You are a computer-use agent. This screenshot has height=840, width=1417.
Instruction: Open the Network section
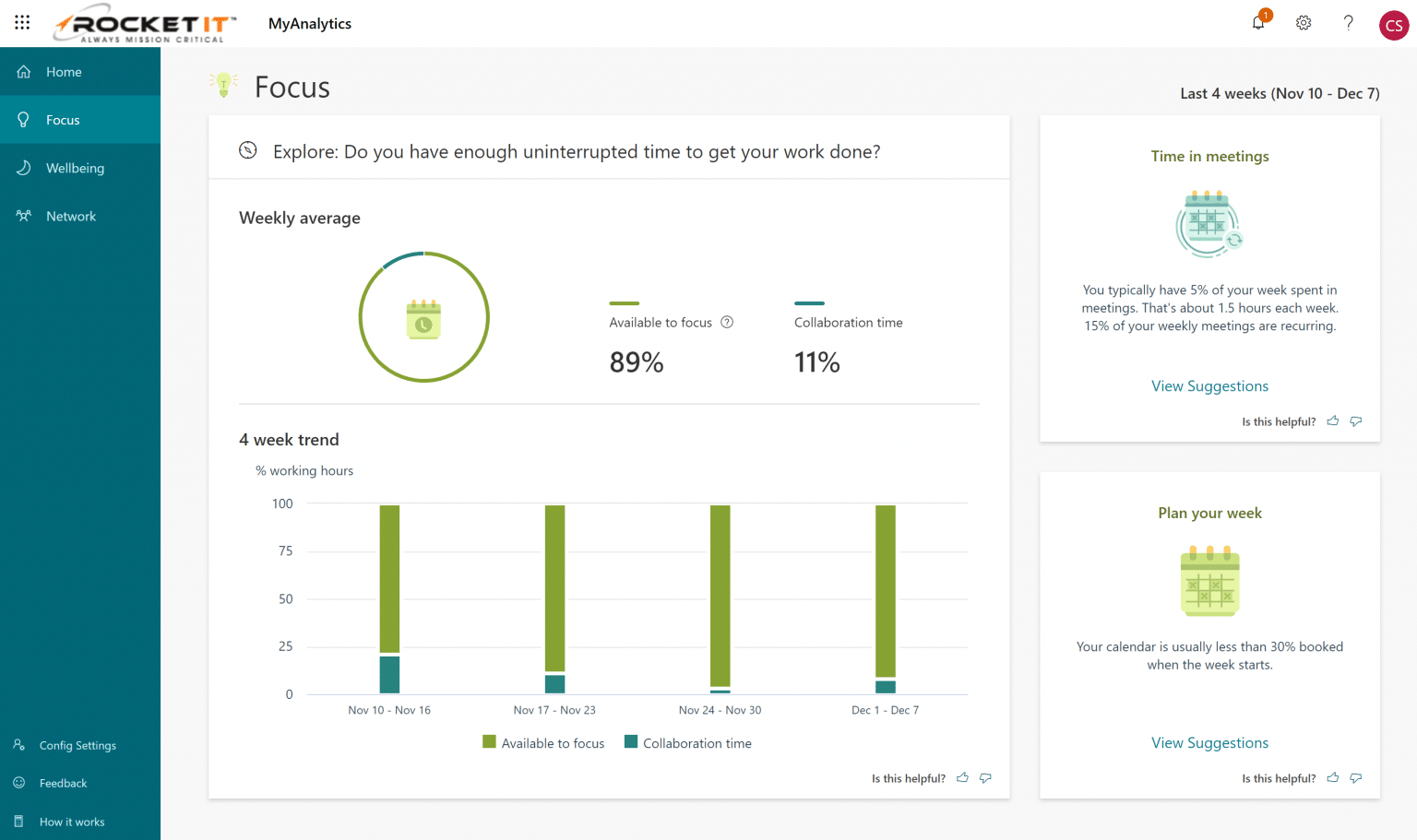coord(70,215)
